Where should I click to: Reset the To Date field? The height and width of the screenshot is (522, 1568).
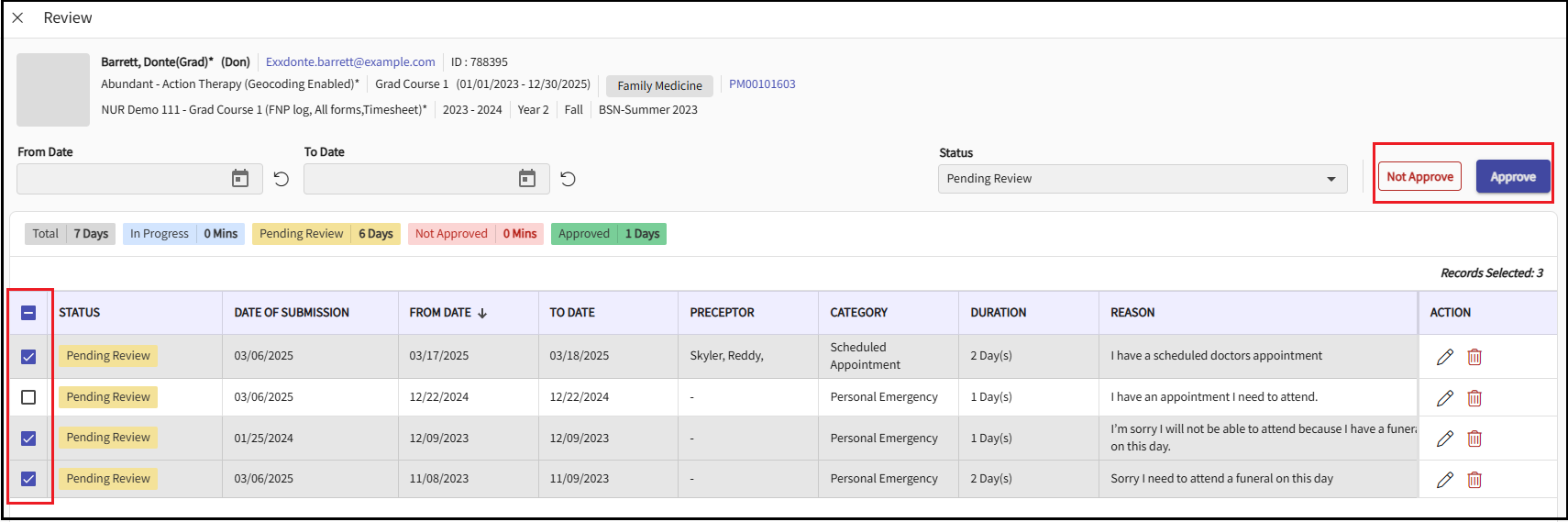pyautogui.click(x=569, y=179)
